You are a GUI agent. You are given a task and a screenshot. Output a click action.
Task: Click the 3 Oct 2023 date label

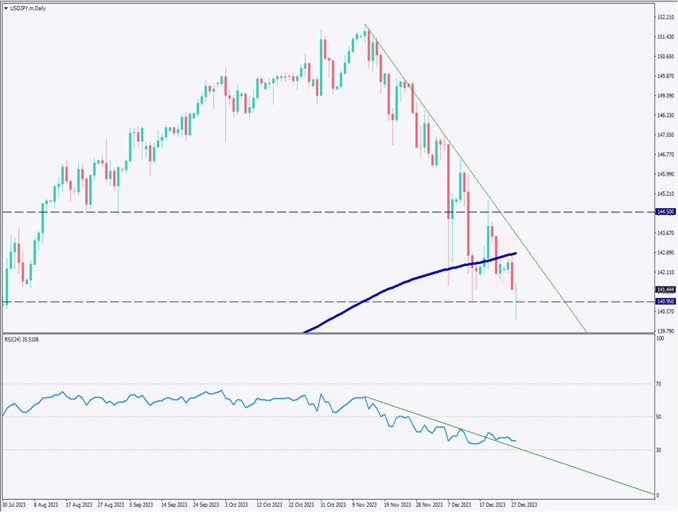240,506
